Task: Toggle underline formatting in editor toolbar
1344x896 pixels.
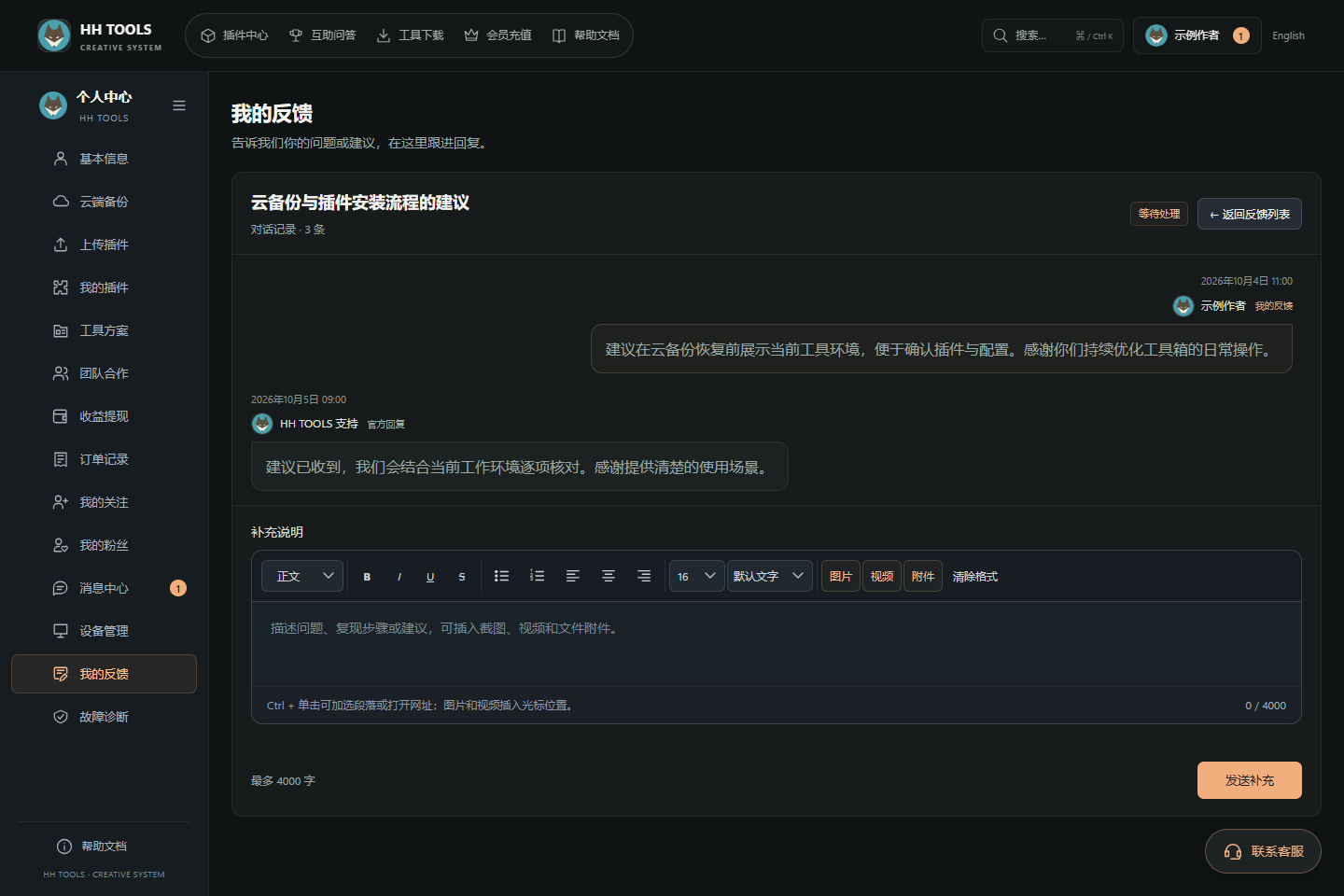Action: tap(430, 577)
